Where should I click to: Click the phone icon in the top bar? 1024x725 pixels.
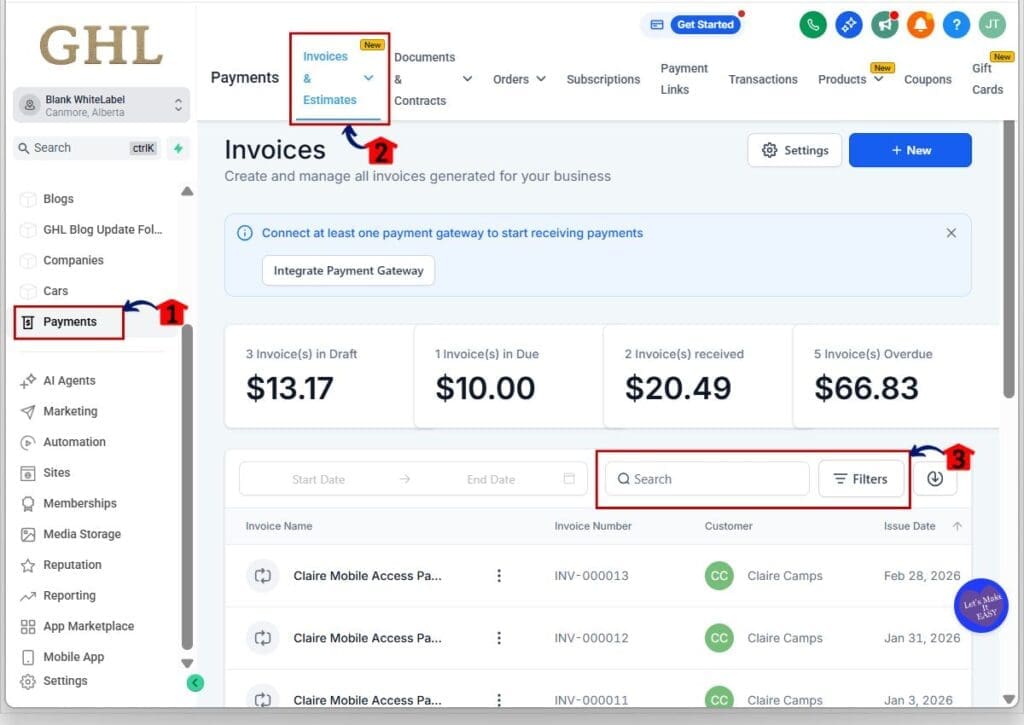(813, 24)
